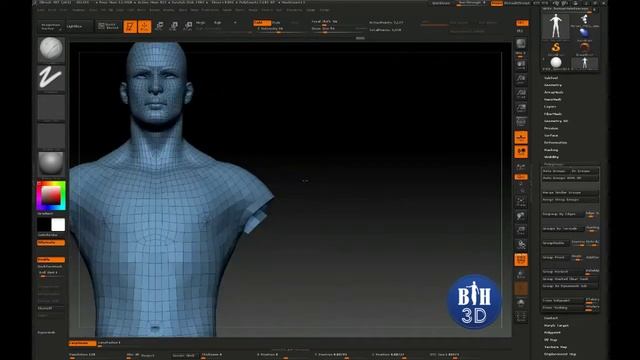The height and width of the screenshot is (360, 640).
Task: Click the color picker square
Action: pos(51,196)
